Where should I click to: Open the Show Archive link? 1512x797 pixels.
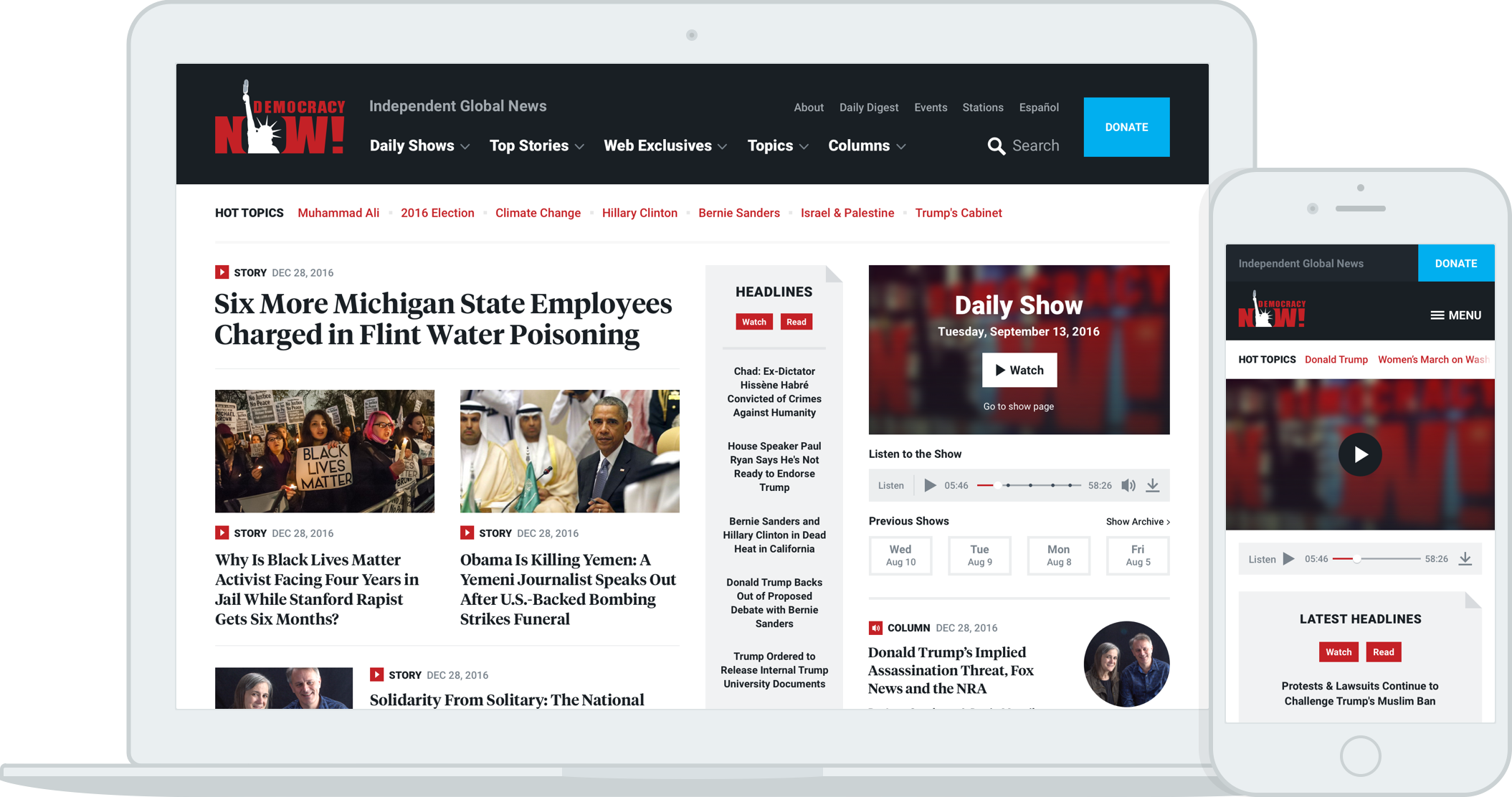pyautogui.click(x=1138, y=522)
